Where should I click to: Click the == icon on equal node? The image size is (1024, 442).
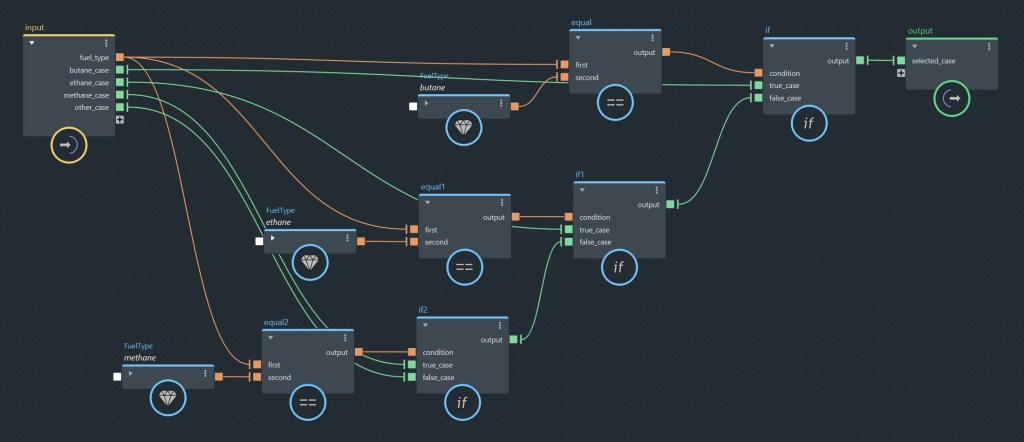coord(615,102)
